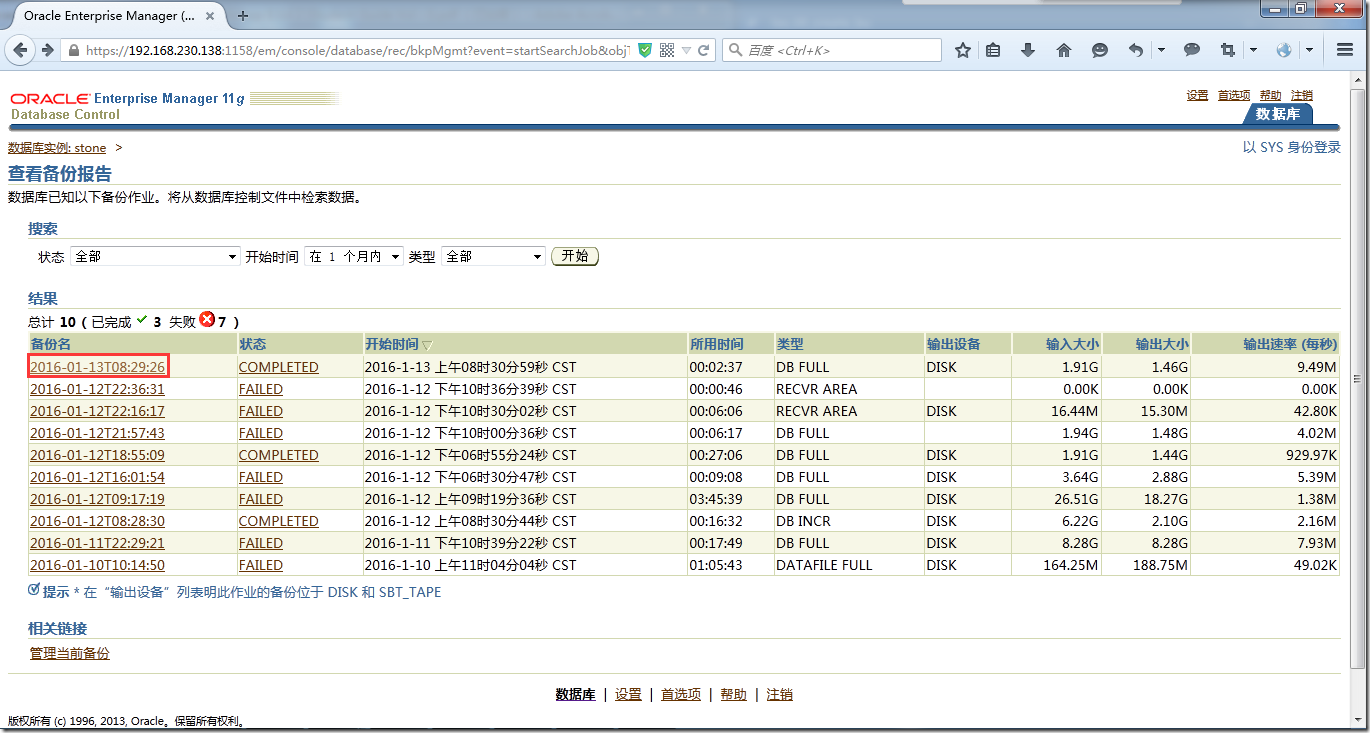Expand dropdown next to undo arrow icon
Screen dimensions: 1370x733
tap(1161, 50)
